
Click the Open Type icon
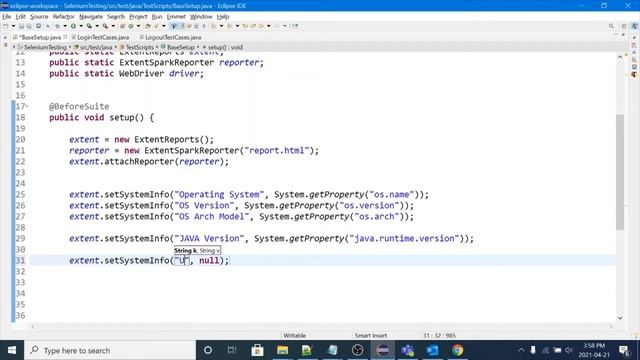pos(148,26)
